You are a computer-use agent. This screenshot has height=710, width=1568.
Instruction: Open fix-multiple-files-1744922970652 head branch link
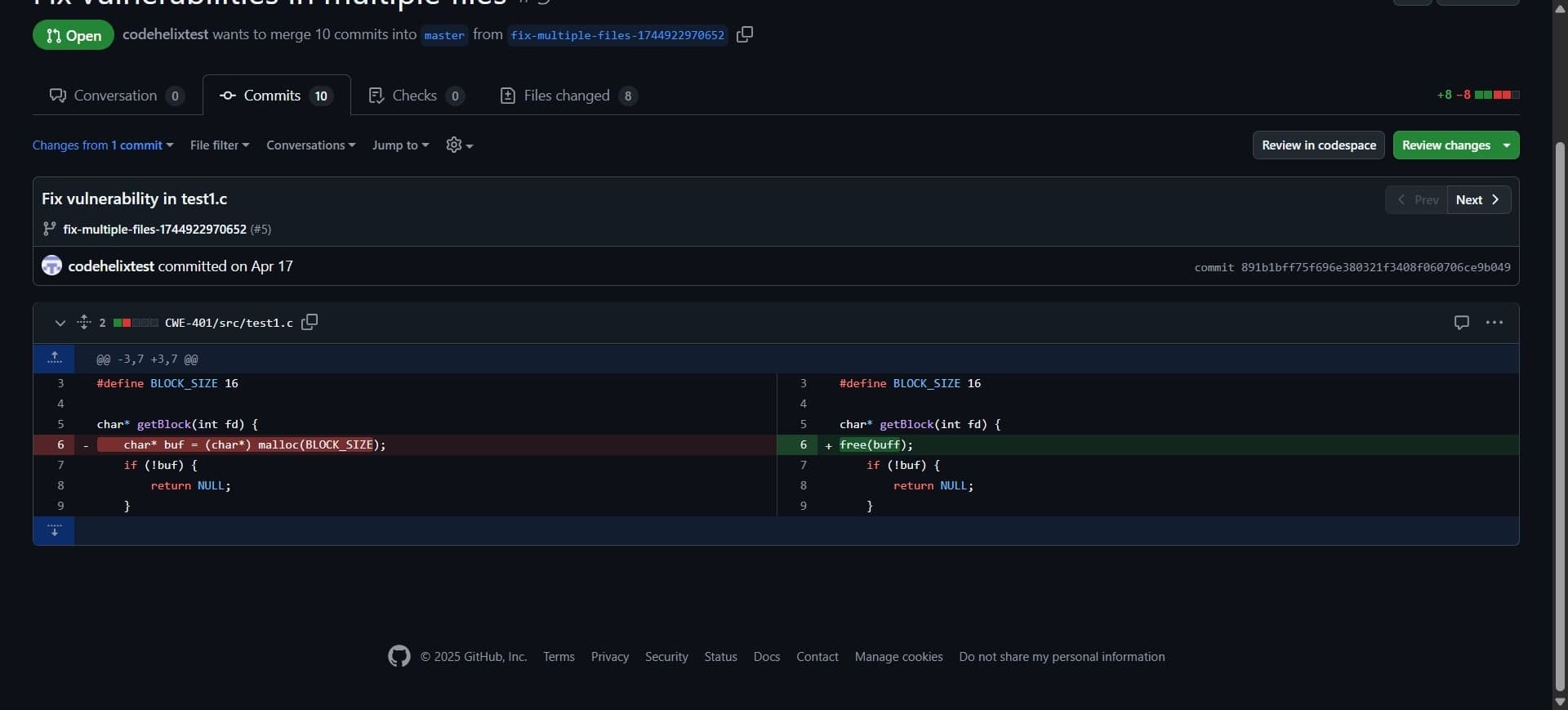click(617, 35)
